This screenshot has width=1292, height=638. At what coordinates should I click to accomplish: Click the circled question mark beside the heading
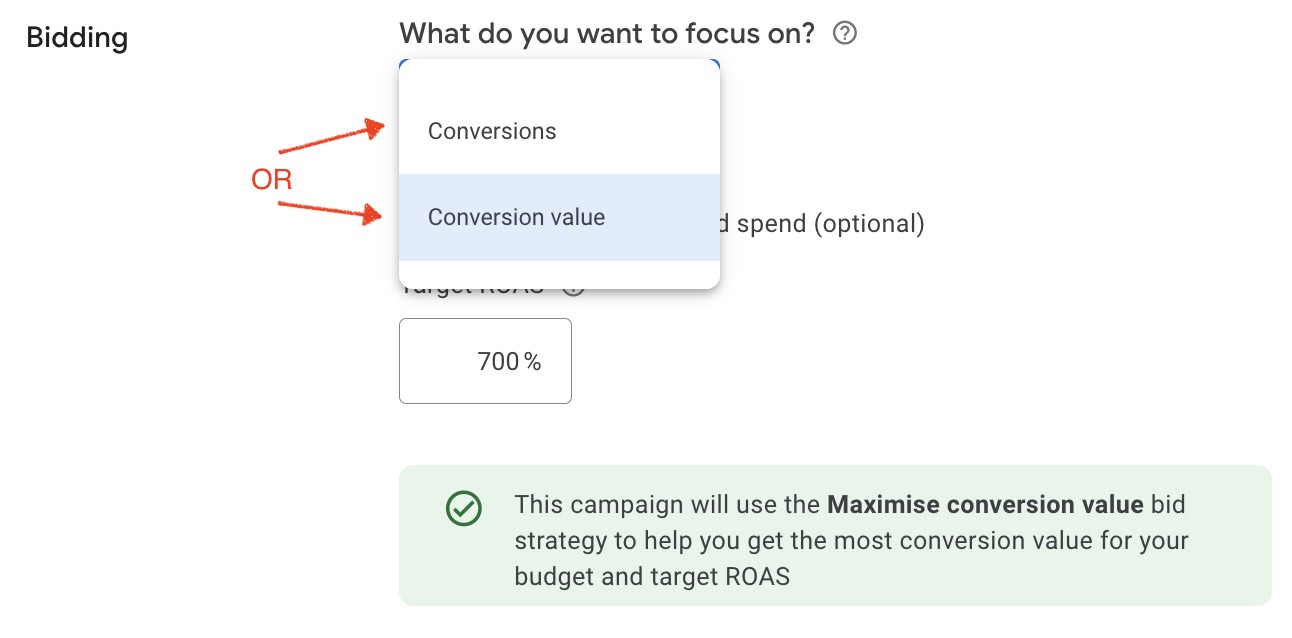click(x=843, y=33)
